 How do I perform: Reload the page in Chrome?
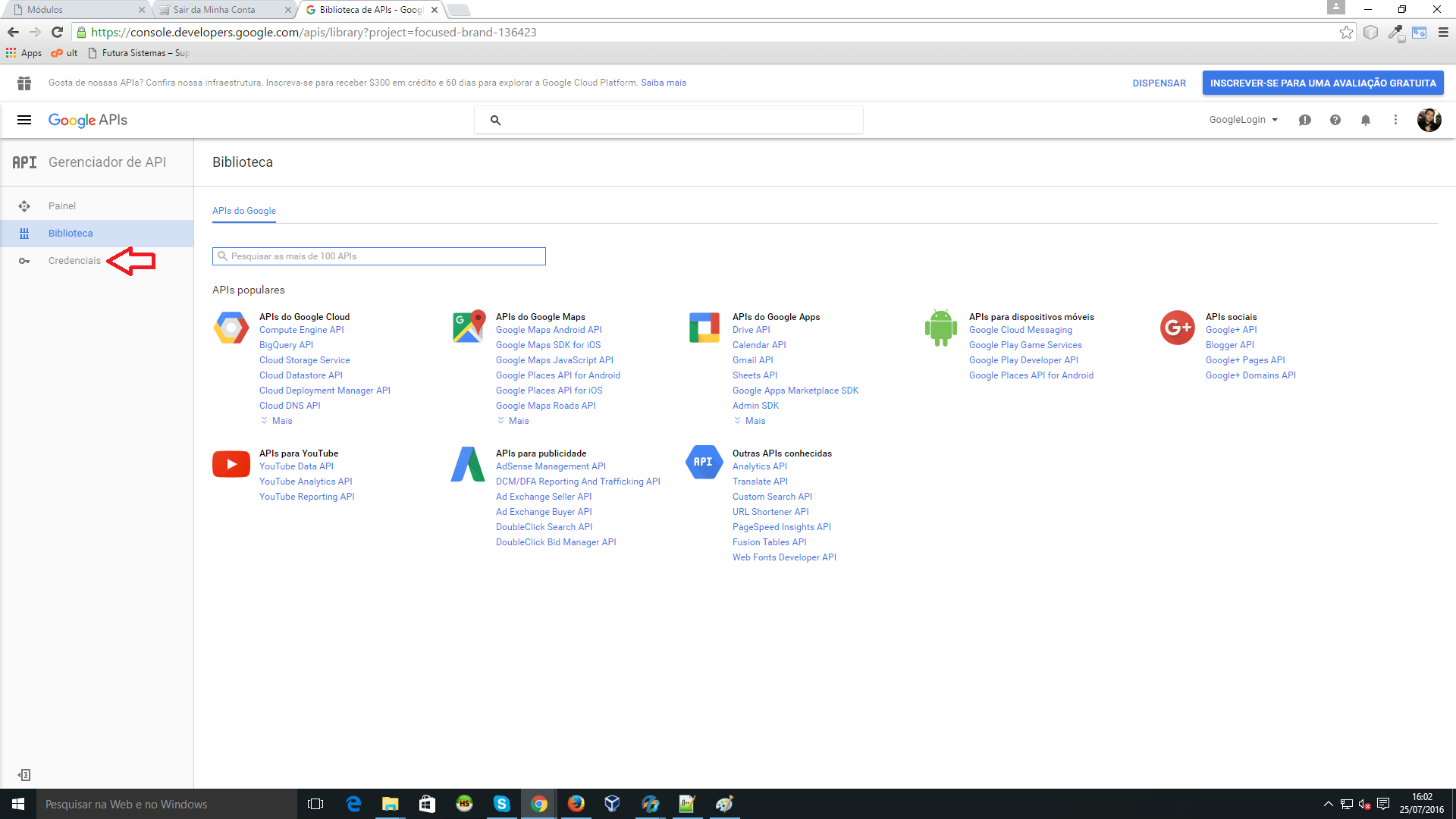(57, 33)
